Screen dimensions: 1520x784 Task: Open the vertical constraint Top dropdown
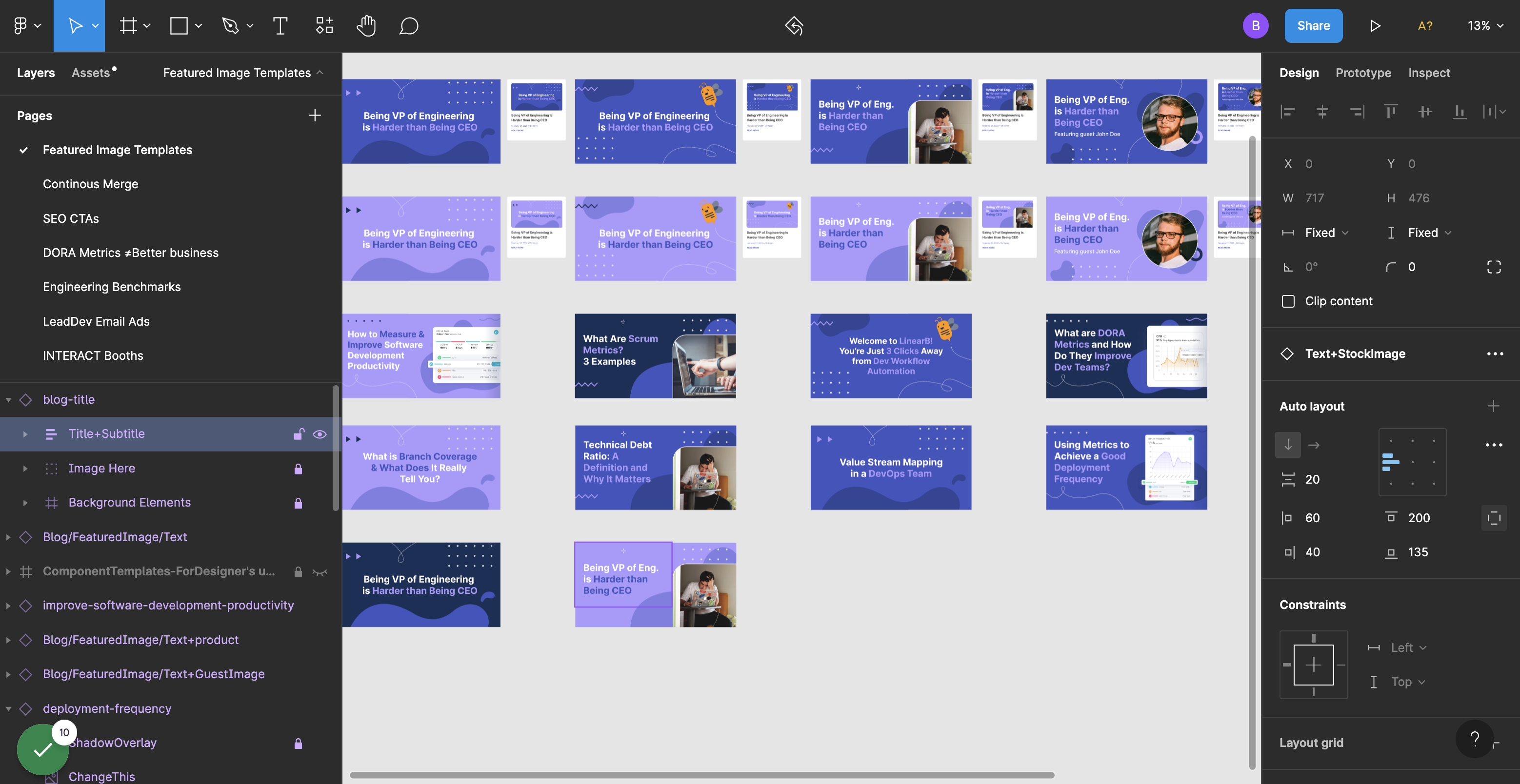click(1408, 681)
